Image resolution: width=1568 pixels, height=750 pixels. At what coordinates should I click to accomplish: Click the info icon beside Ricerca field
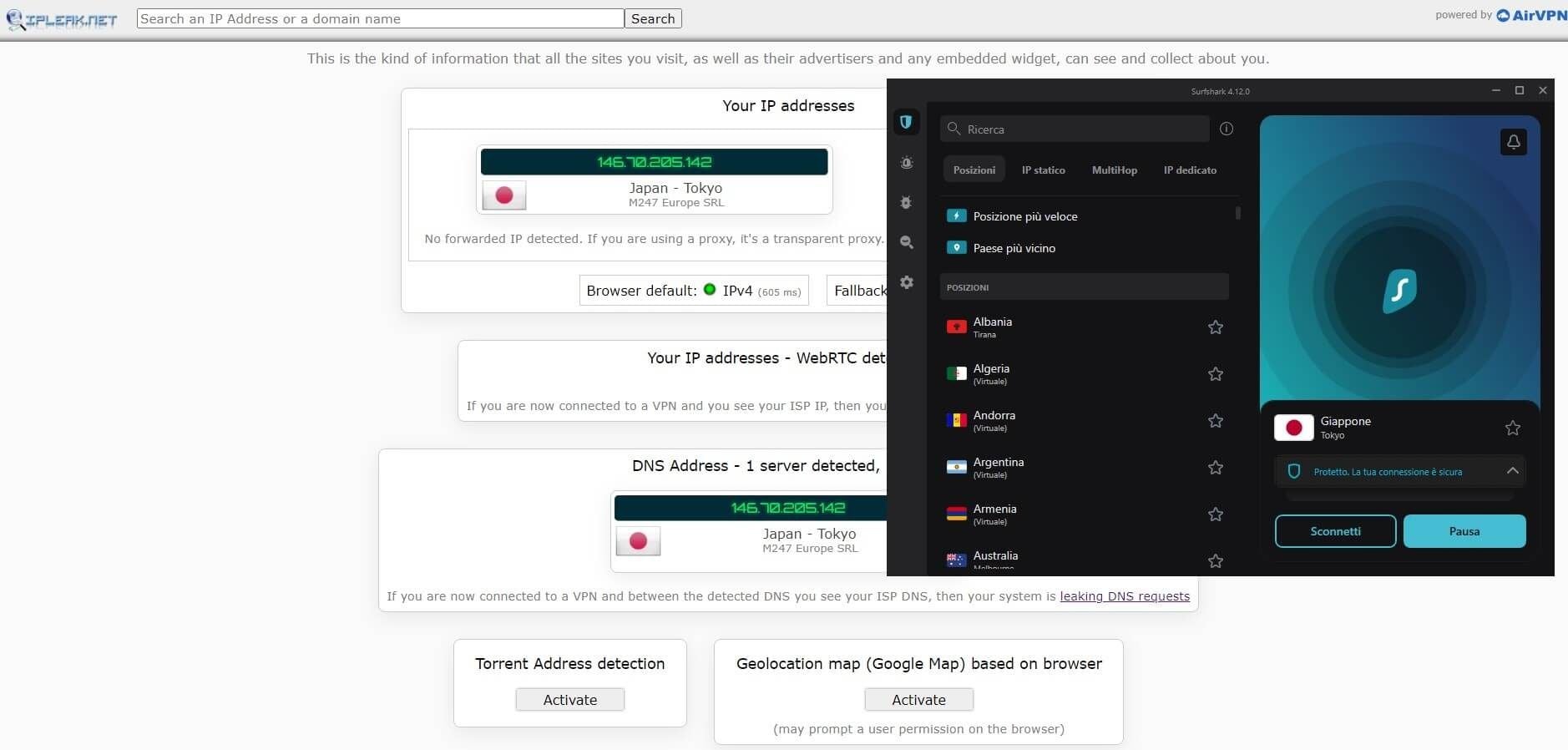[x=1226, y=129]
